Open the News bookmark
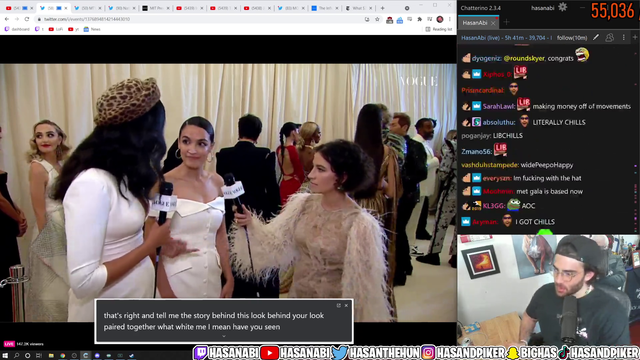640x360 pixels. pos(92,29)
